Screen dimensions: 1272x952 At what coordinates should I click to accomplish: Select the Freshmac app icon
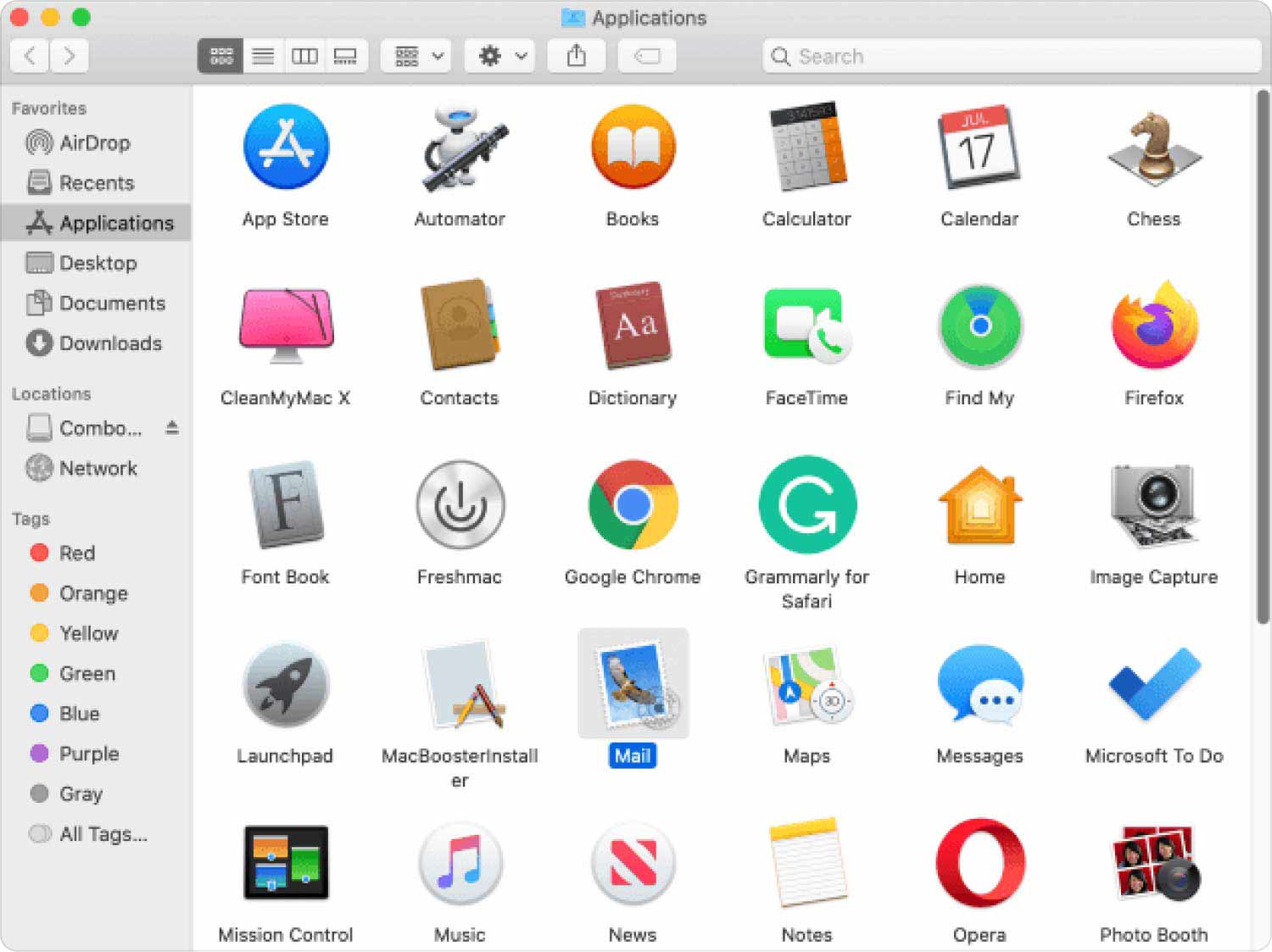pos(460,504)
